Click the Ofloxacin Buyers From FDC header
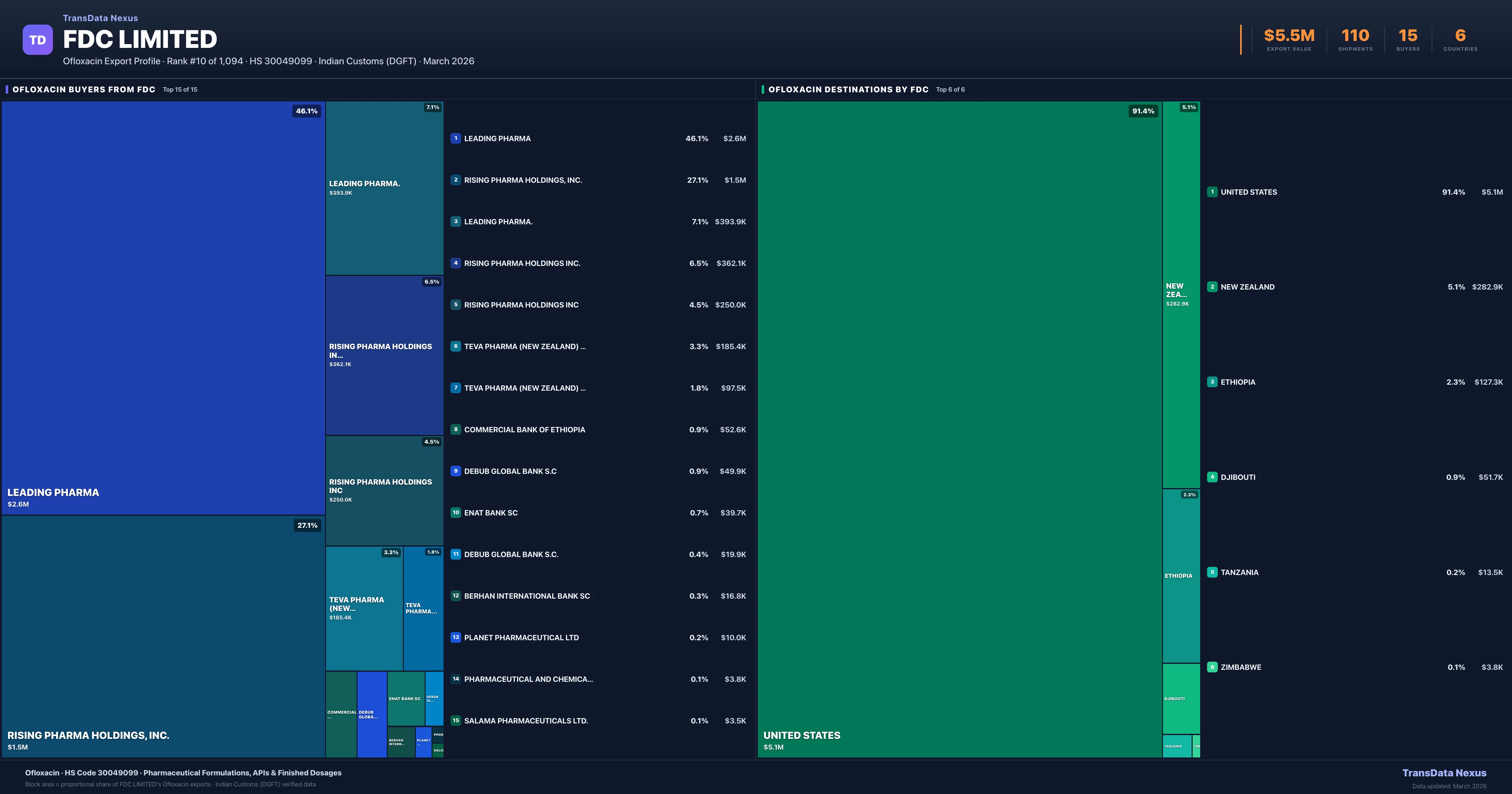The image size is (1512, 794). [84, 90]
